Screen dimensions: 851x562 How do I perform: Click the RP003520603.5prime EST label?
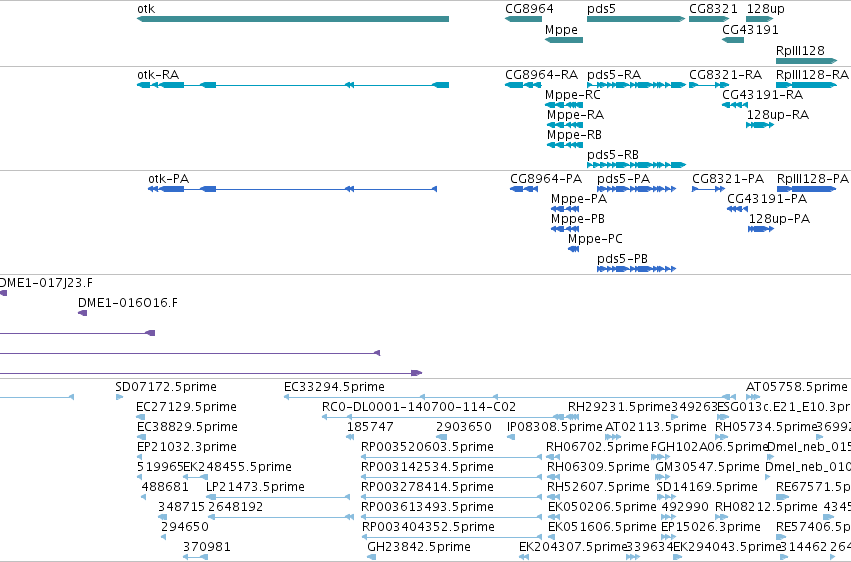[428, 447]
